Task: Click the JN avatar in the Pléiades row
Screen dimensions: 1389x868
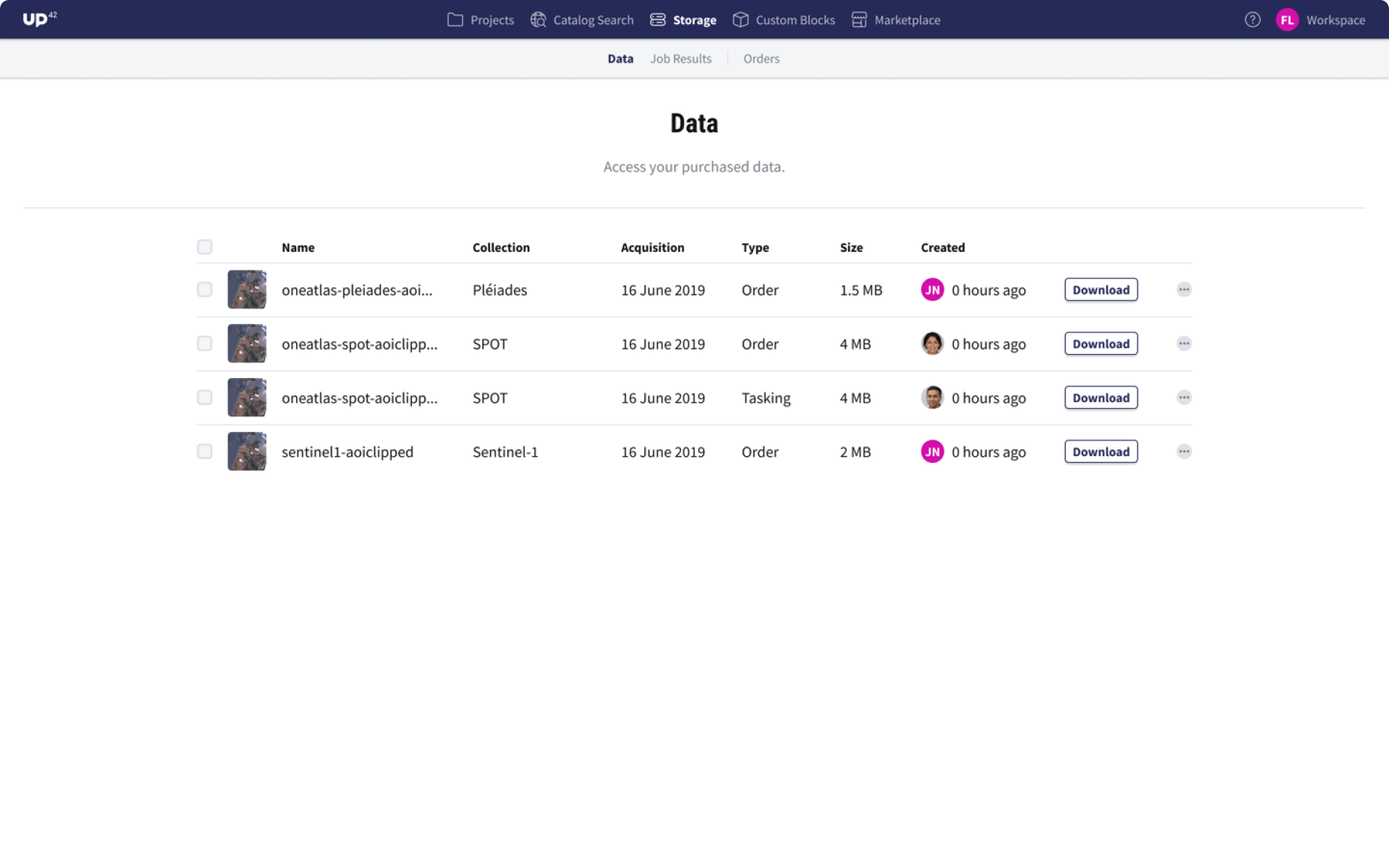Action: (x=932, y=290)
